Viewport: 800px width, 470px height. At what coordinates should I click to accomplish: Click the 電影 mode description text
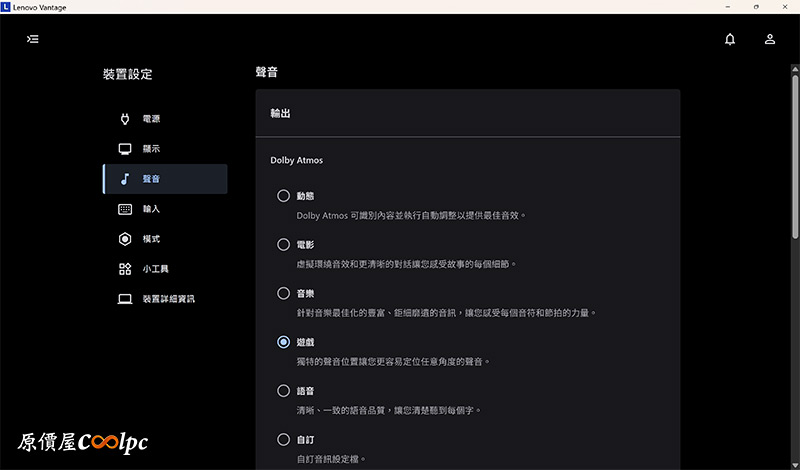407,264
